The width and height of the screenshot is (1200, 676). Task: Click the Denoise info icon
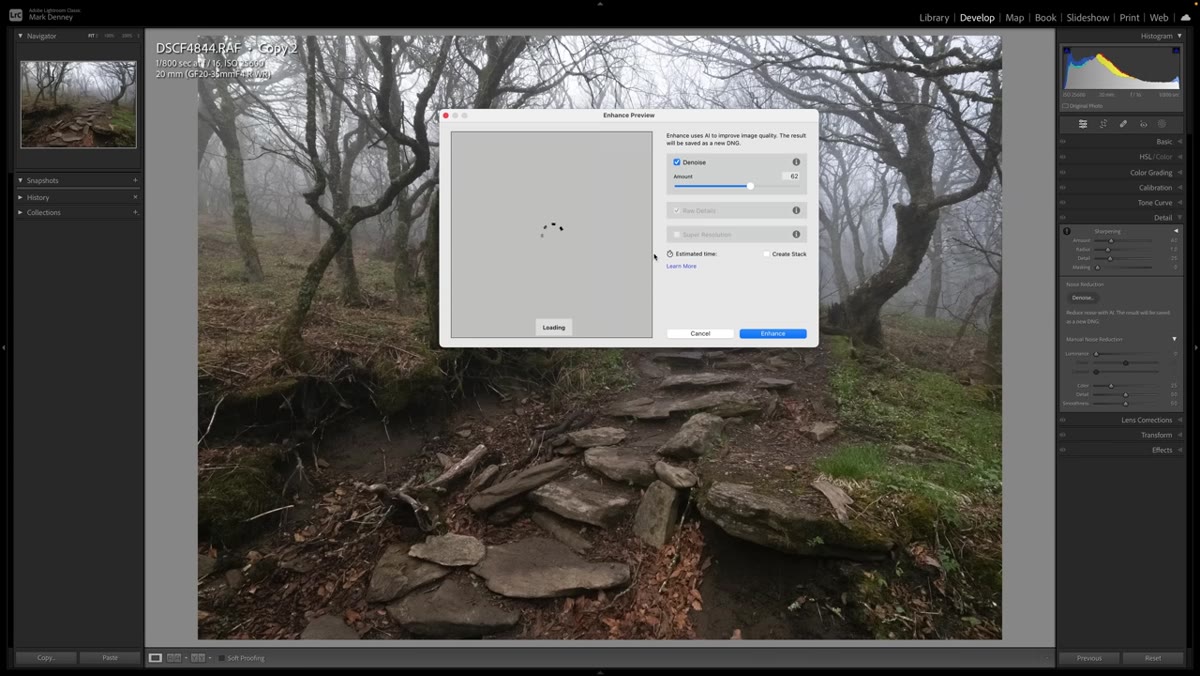pos(796,162)
